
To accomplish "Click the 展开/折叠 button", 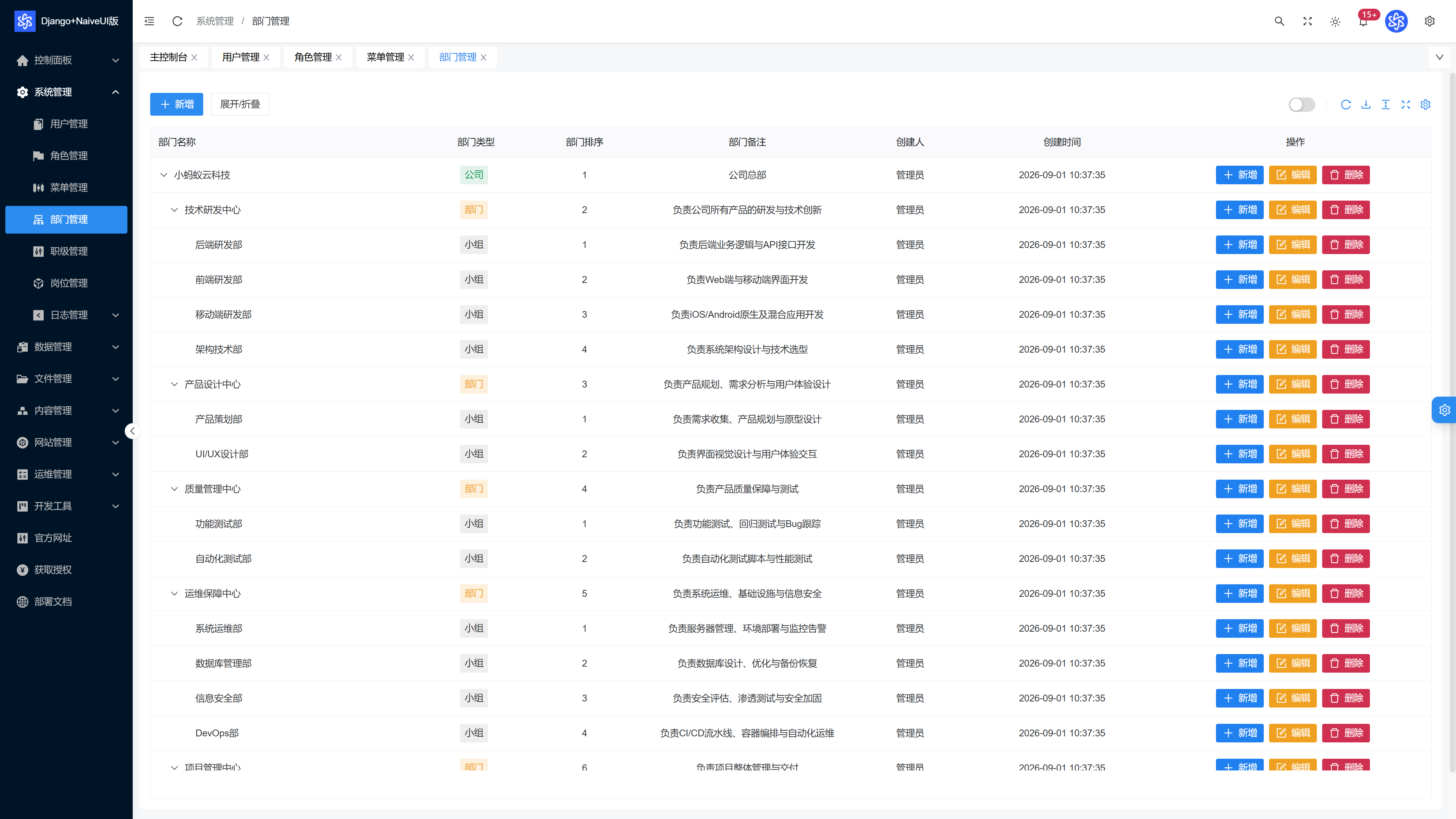I will coord(240,104).
